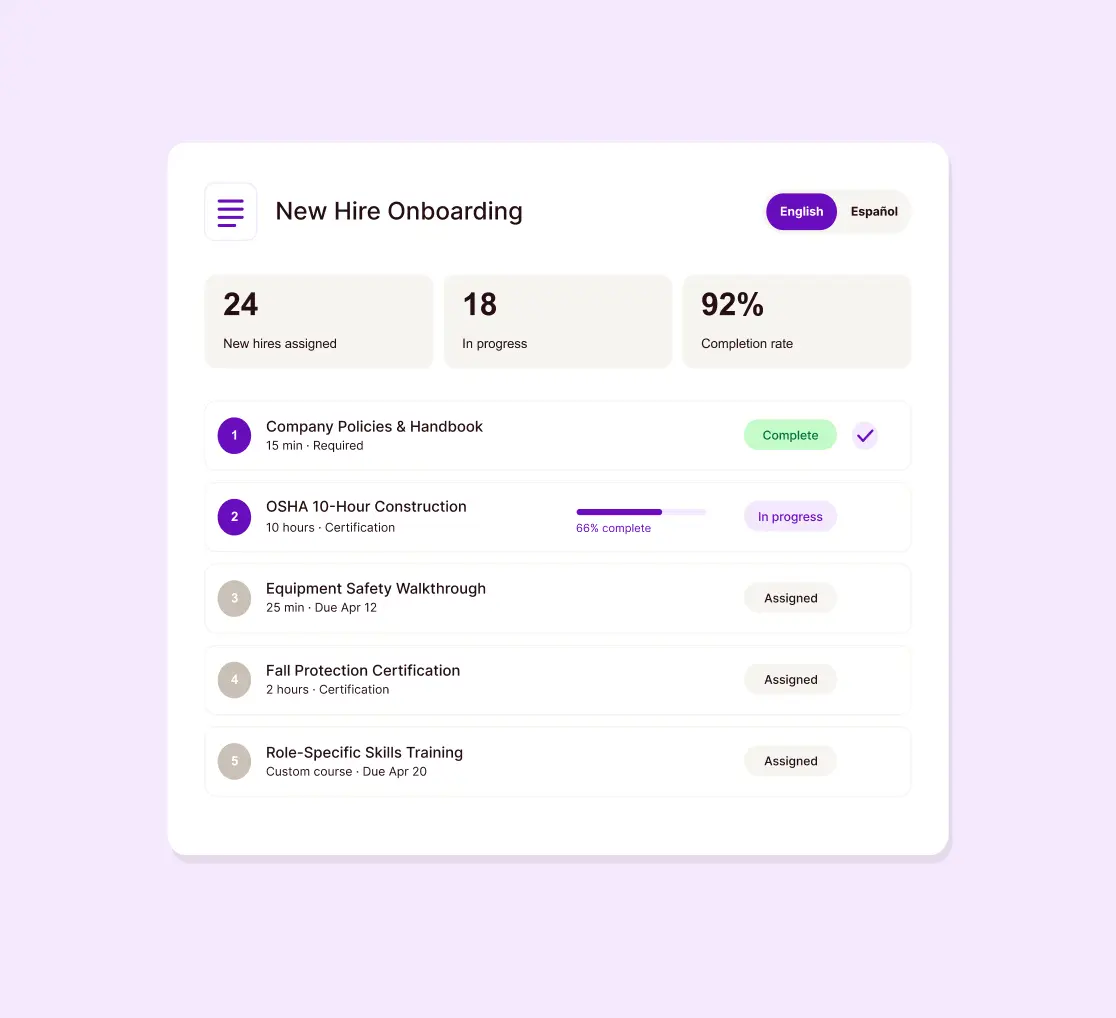Viewport: 1116px width, 1018px height.
Task: Click the purple checkmark on Company Policies
Action: 865,435
